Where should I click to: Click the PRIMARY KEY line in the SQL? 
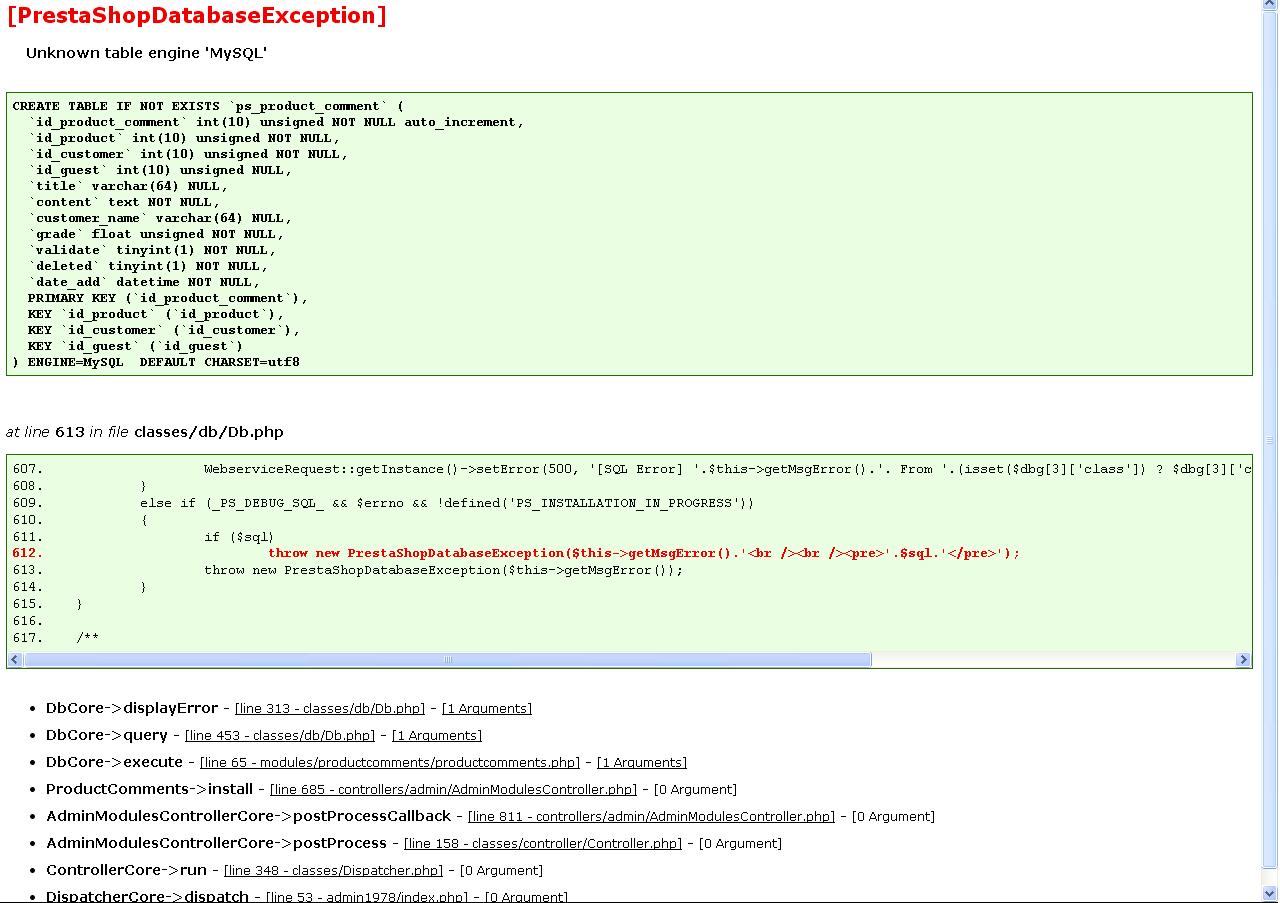168,298
